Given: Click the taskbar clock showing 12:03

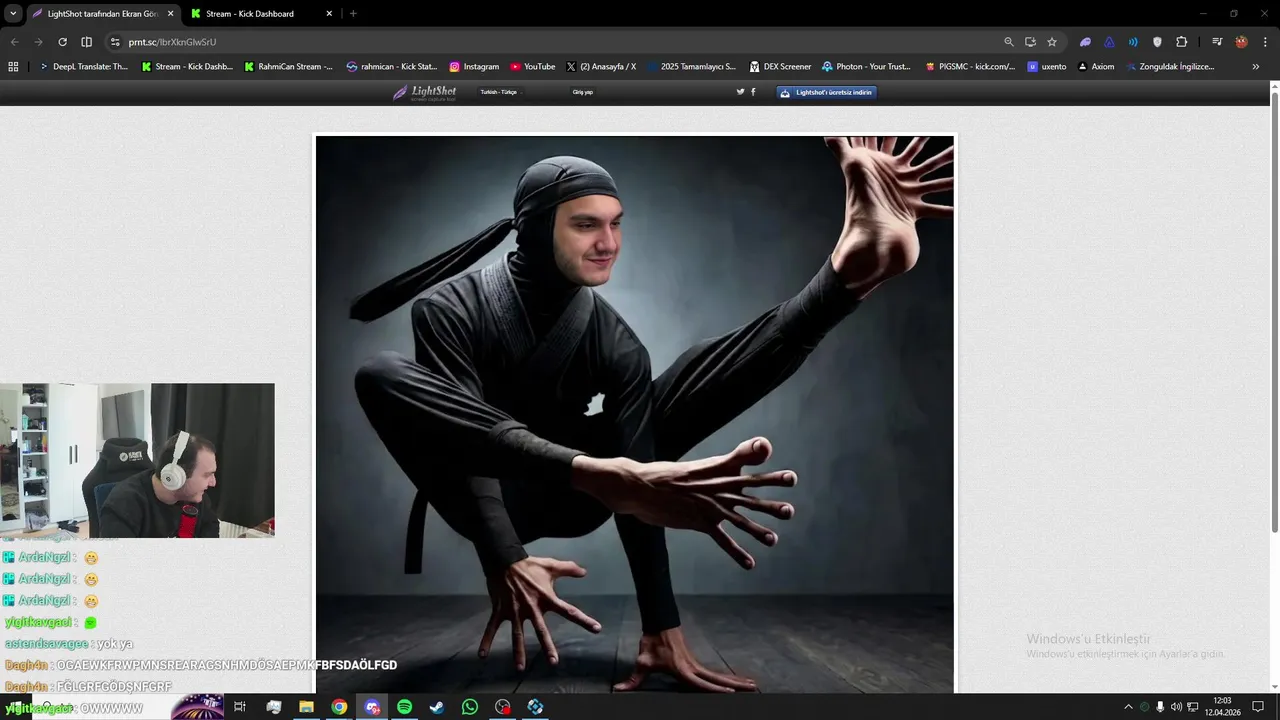Looking at the screenshot, I should (x=1222, y=707).
